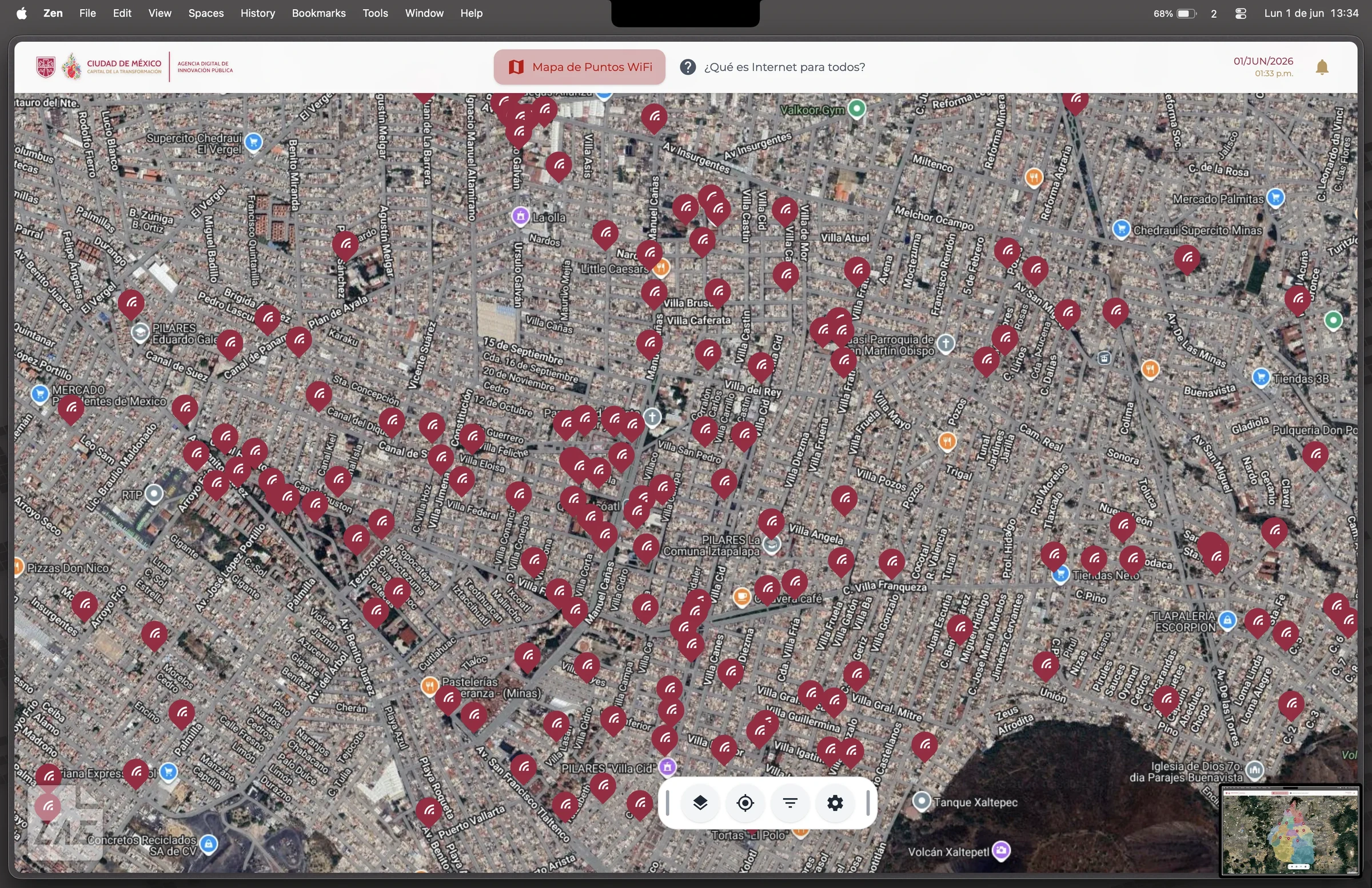Open the Zen application menu
Image resolution: width=1372 pixels, height=888 pixels.
click(53, 13)
